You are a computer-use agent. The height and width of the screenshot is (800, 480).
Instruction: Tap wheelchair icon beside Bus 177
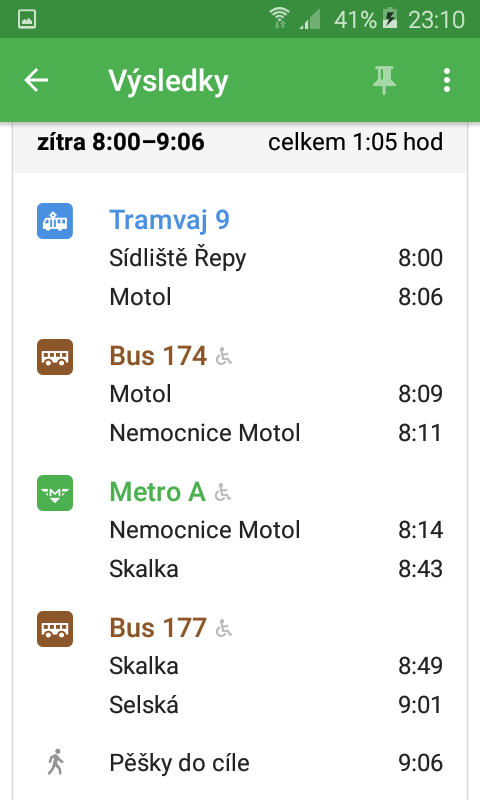[x=223, y=629]
